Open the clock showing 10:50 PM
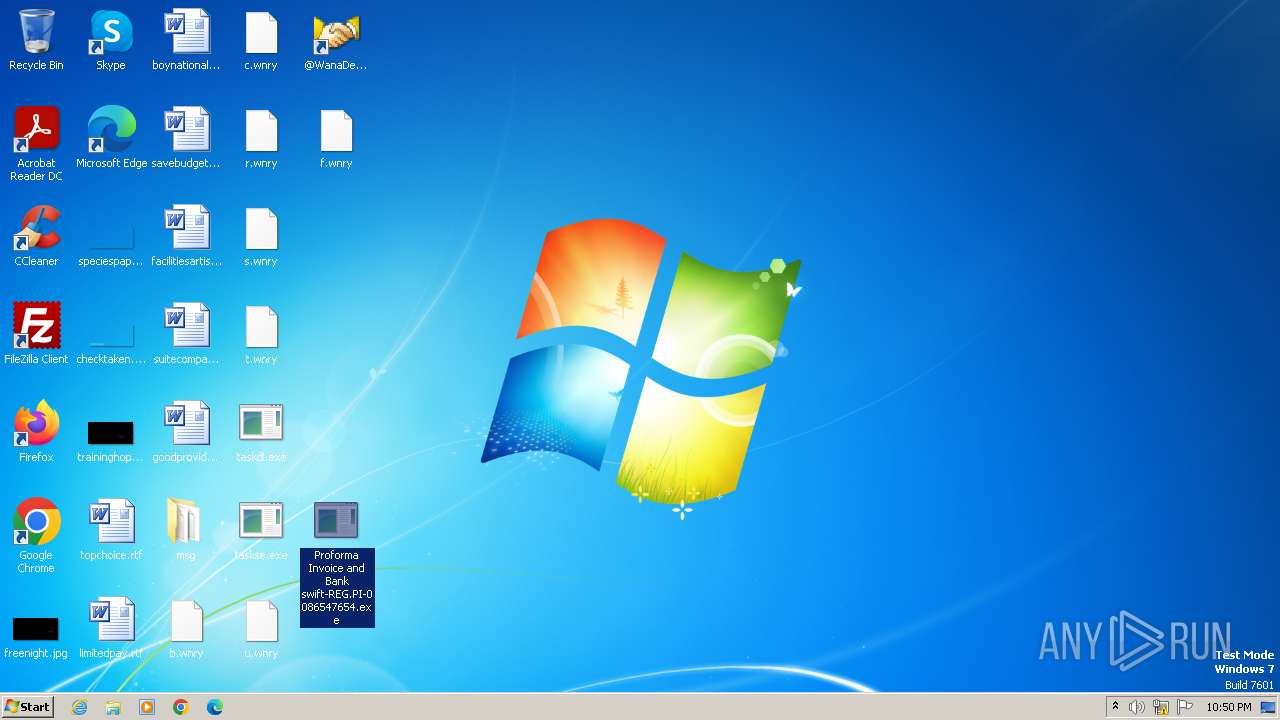1280x720 pixels. 1229,707
